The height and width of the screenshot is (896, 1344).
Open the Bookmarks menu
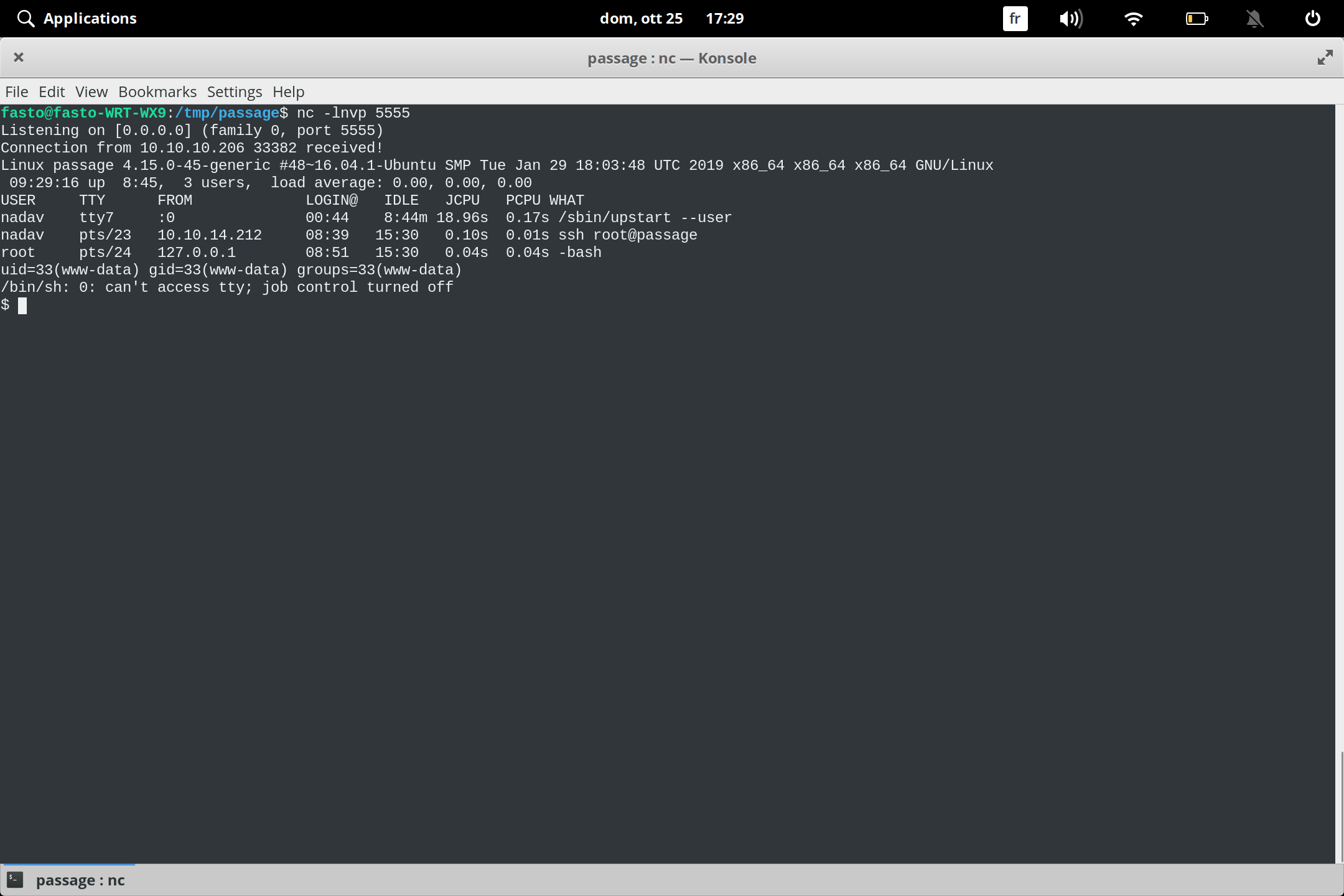pyautogui.click(x=157, y=91)
